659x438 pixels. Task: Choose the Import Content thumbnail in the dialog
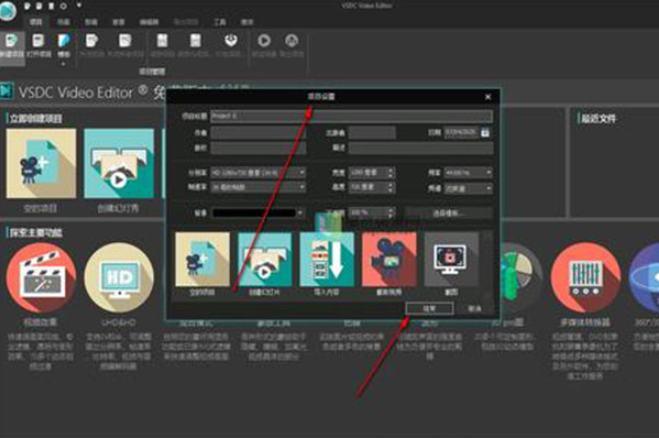327,259
